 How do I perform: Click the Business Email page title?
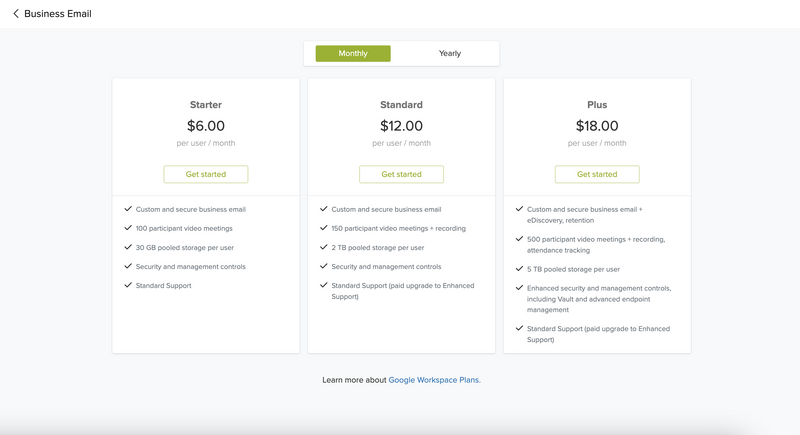click(x=58, y=14)
